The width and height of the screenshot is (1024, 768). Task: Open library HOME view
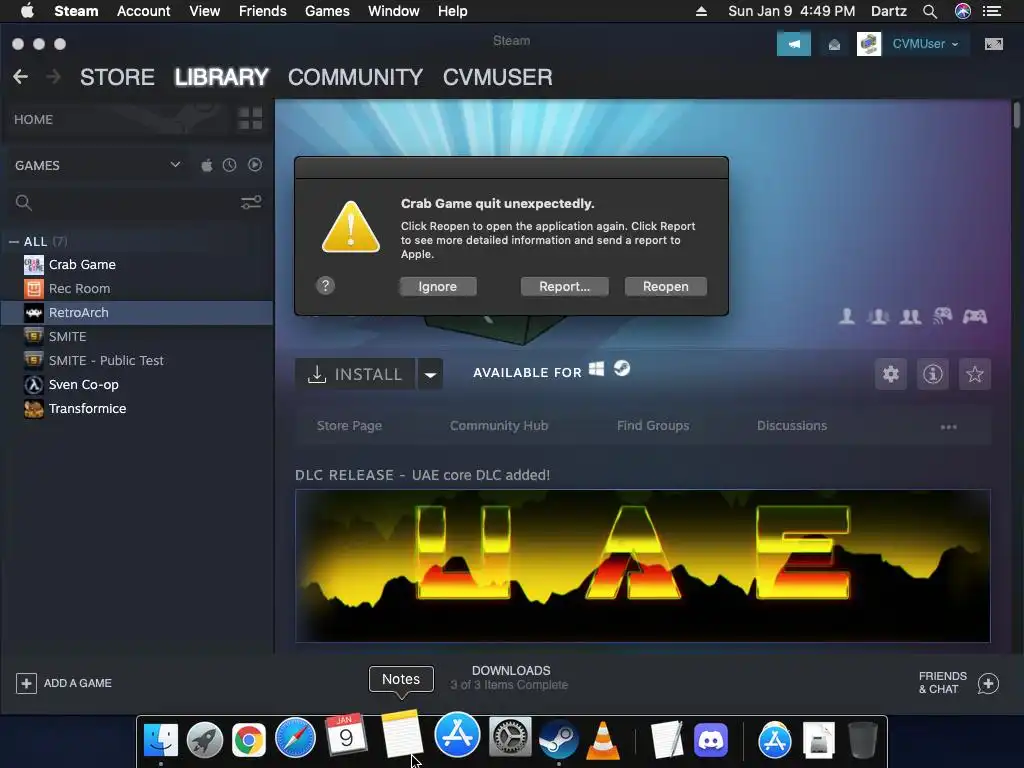pos(33,120)
